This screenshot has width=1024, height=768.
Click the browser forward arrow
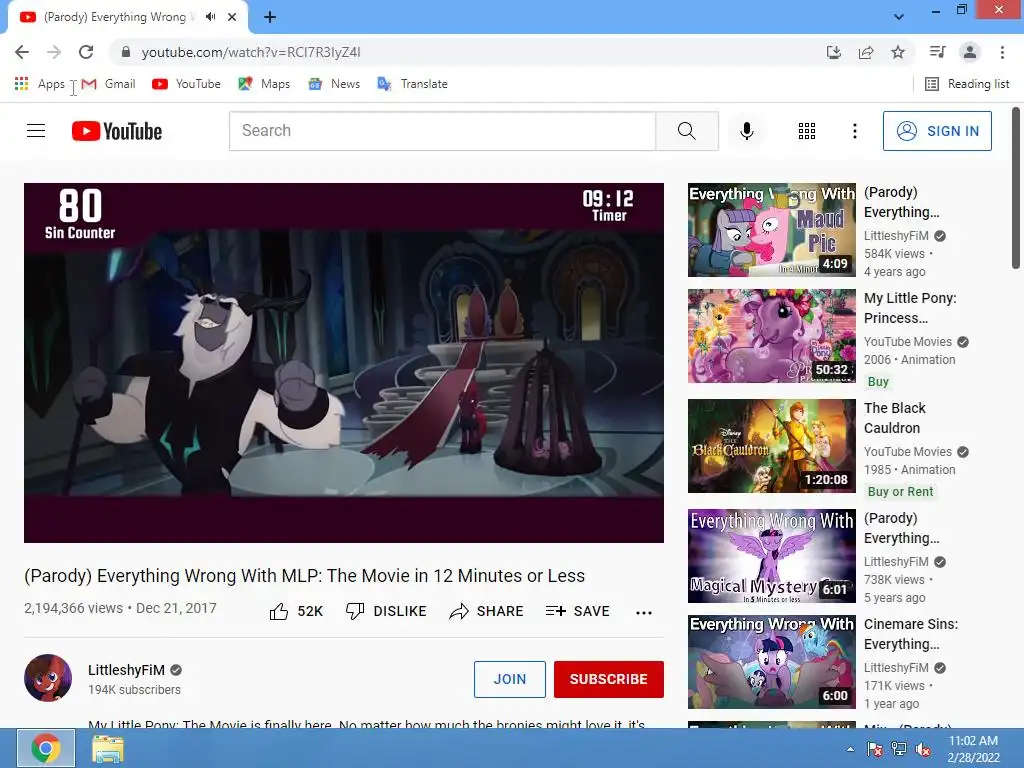point(54,52)
